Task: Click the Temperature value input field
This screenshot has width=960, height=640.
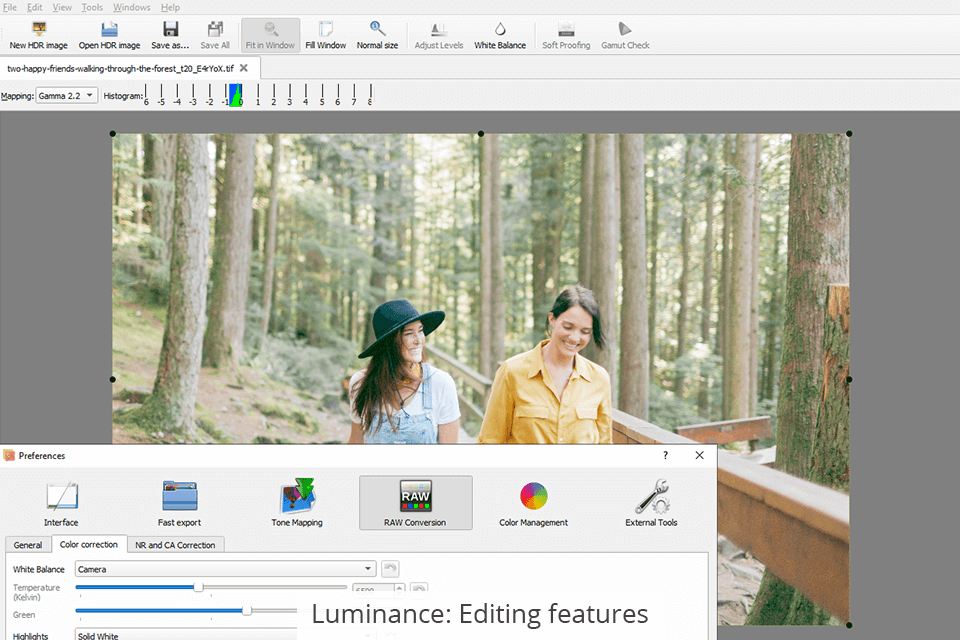Action: [374, 589]
